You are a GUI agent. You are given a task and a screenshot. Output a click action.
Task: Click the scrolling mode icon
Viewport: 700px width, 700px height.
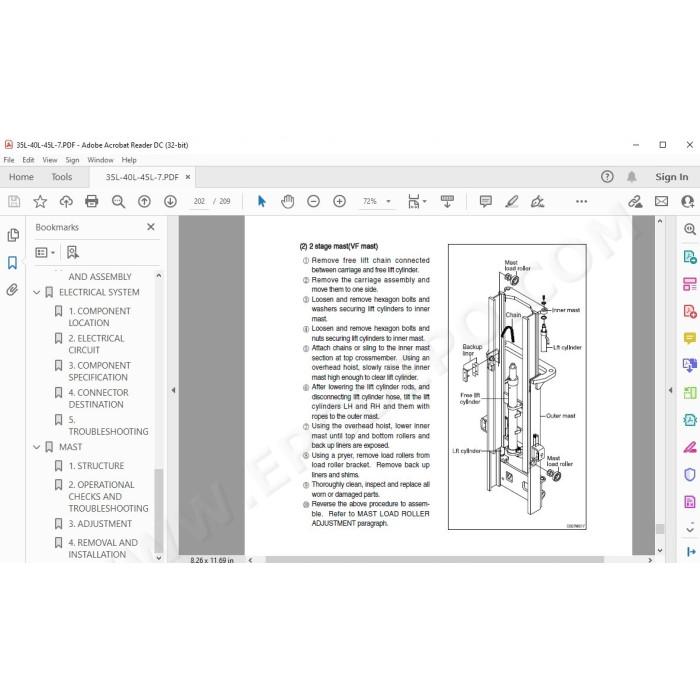coord(447,201)
